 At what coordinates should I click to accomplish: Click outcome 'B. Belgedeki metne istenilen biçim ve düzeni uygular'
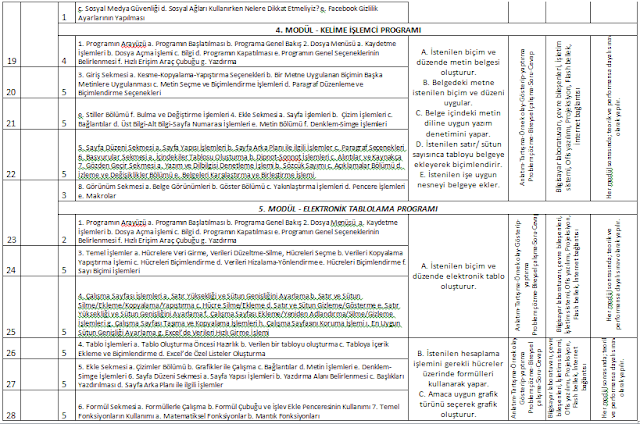click(458, 93)
